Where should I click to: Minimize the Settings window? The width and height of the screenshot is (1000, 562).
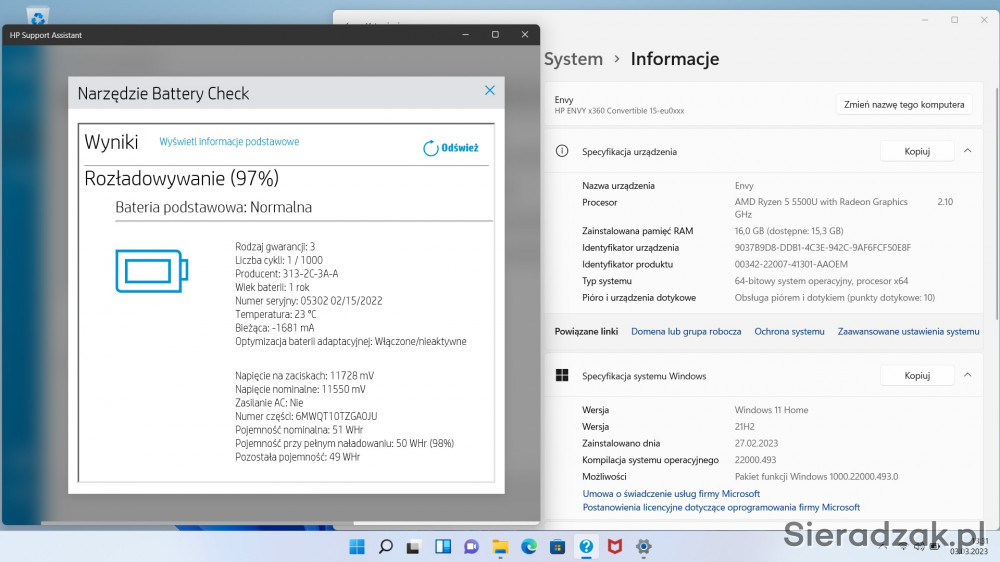(925, 20)
